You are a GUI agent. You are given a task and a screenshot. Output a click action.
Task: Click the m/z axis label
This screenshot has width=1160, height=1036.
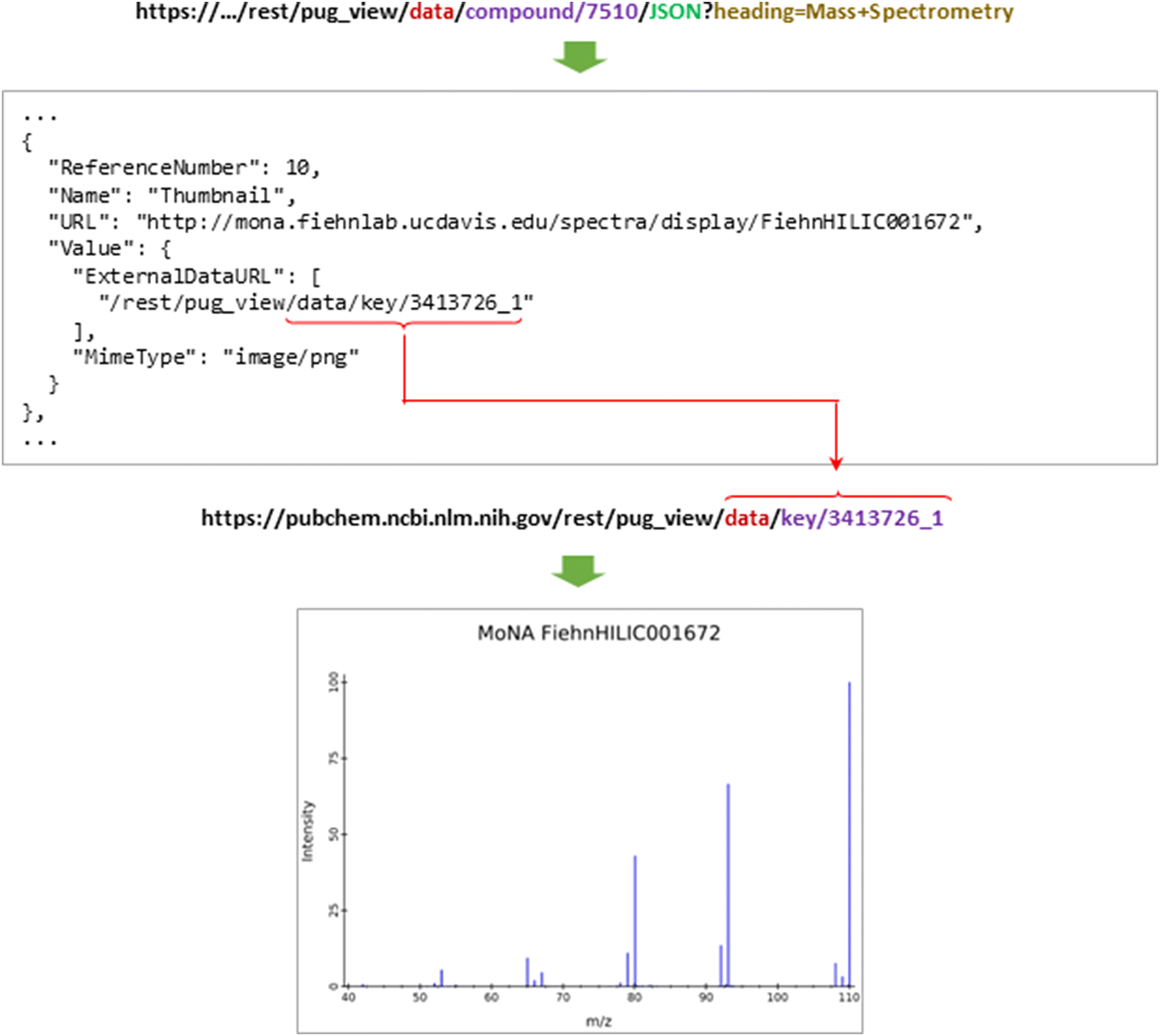tap(599, 1021)
